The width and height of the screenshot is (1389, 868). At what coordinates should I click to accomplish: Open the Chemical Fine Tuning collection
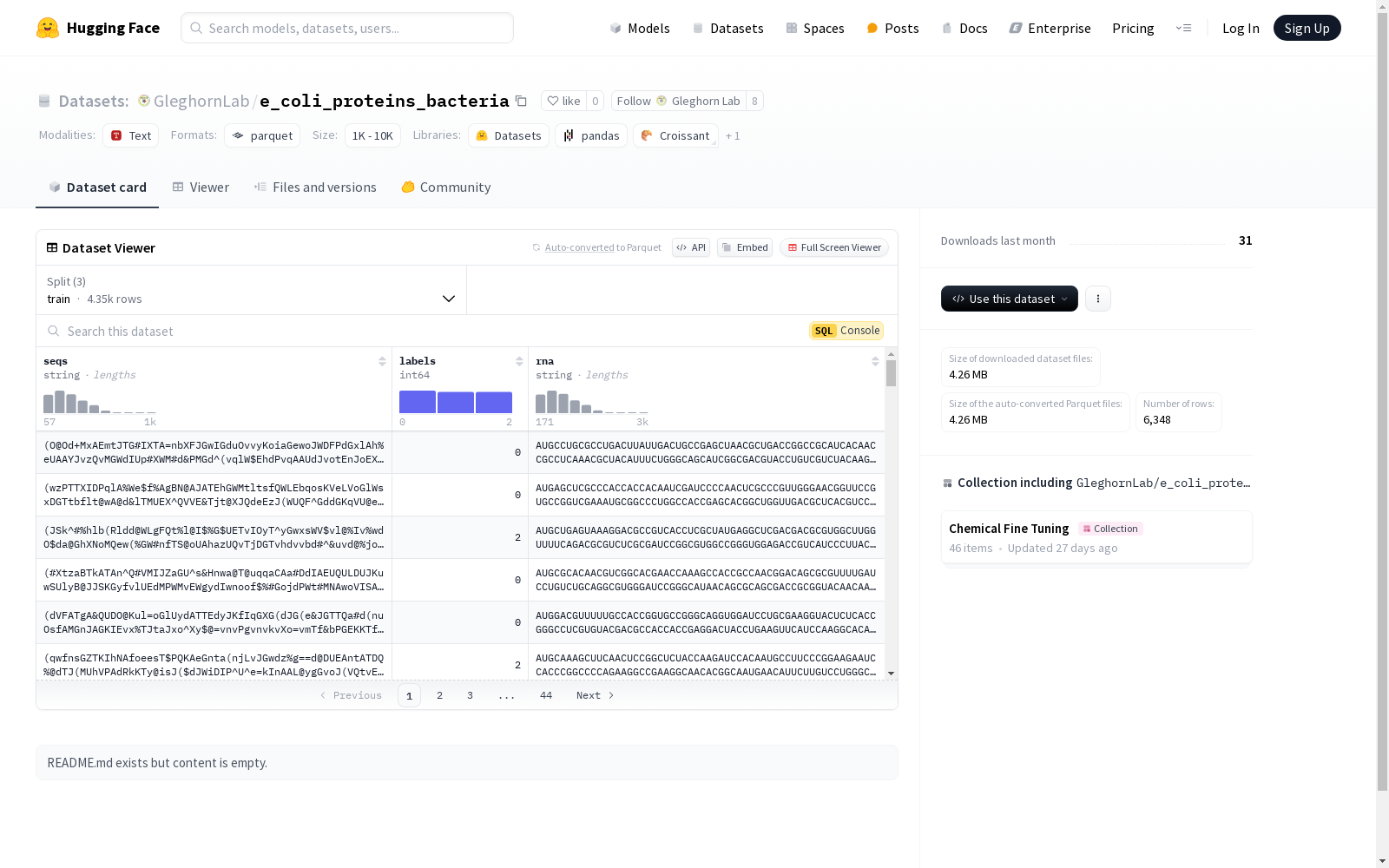tap(1096, 537)
